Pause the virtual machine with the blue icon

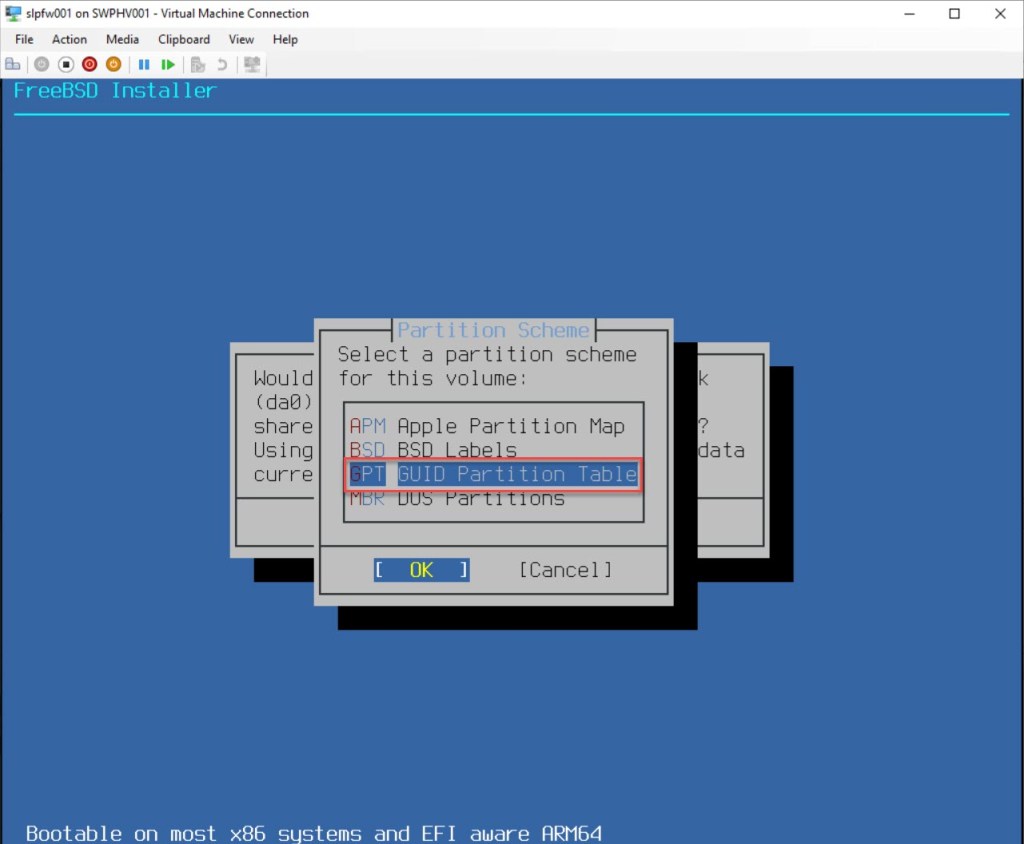coord(144,64)
